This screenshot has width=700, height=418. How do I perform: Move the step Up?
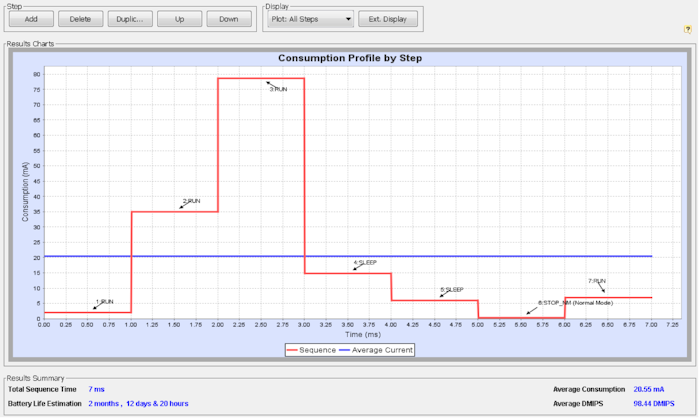coord(178,19)
